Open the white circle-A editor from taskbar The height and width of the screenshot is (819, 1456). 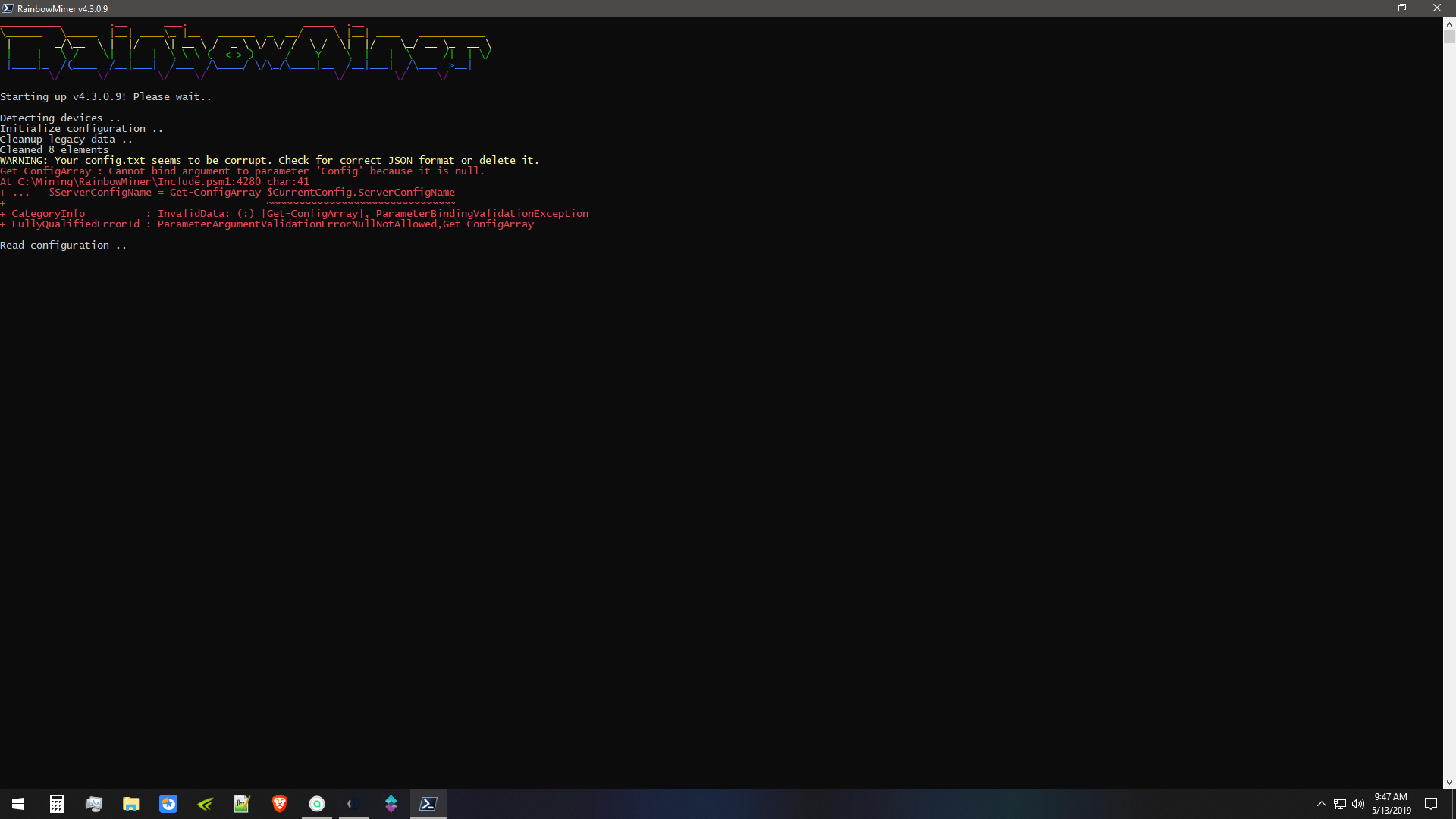(x=316, y=804)
